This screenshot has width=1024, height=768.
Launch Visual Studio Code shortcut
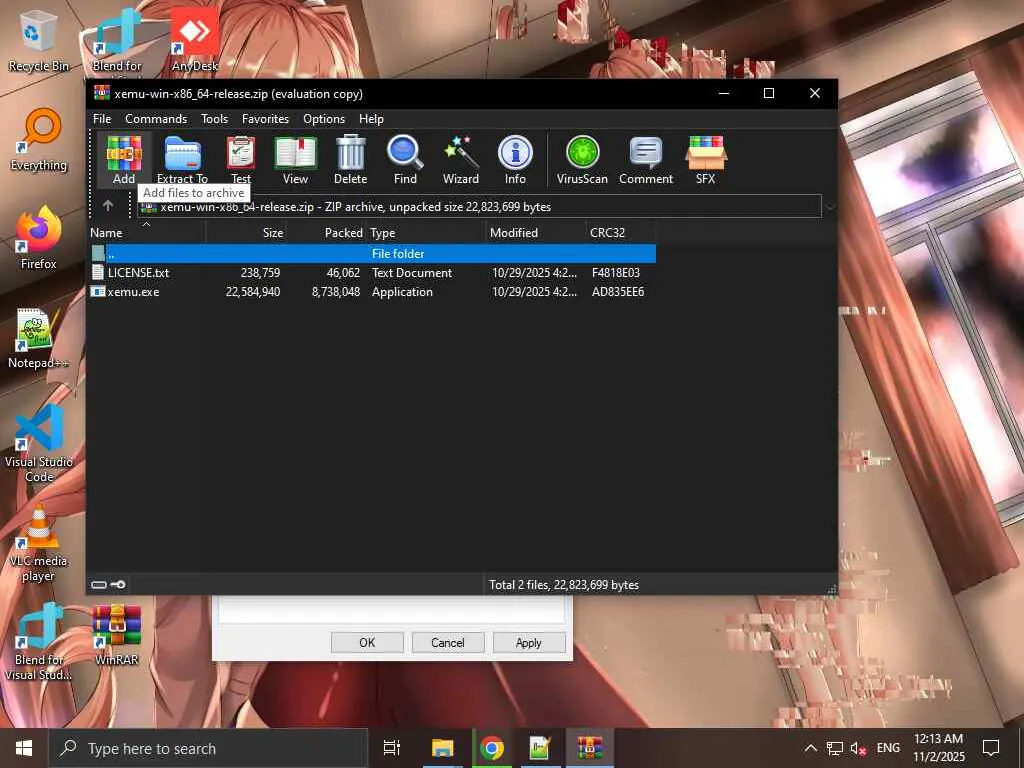pos(39,444)
